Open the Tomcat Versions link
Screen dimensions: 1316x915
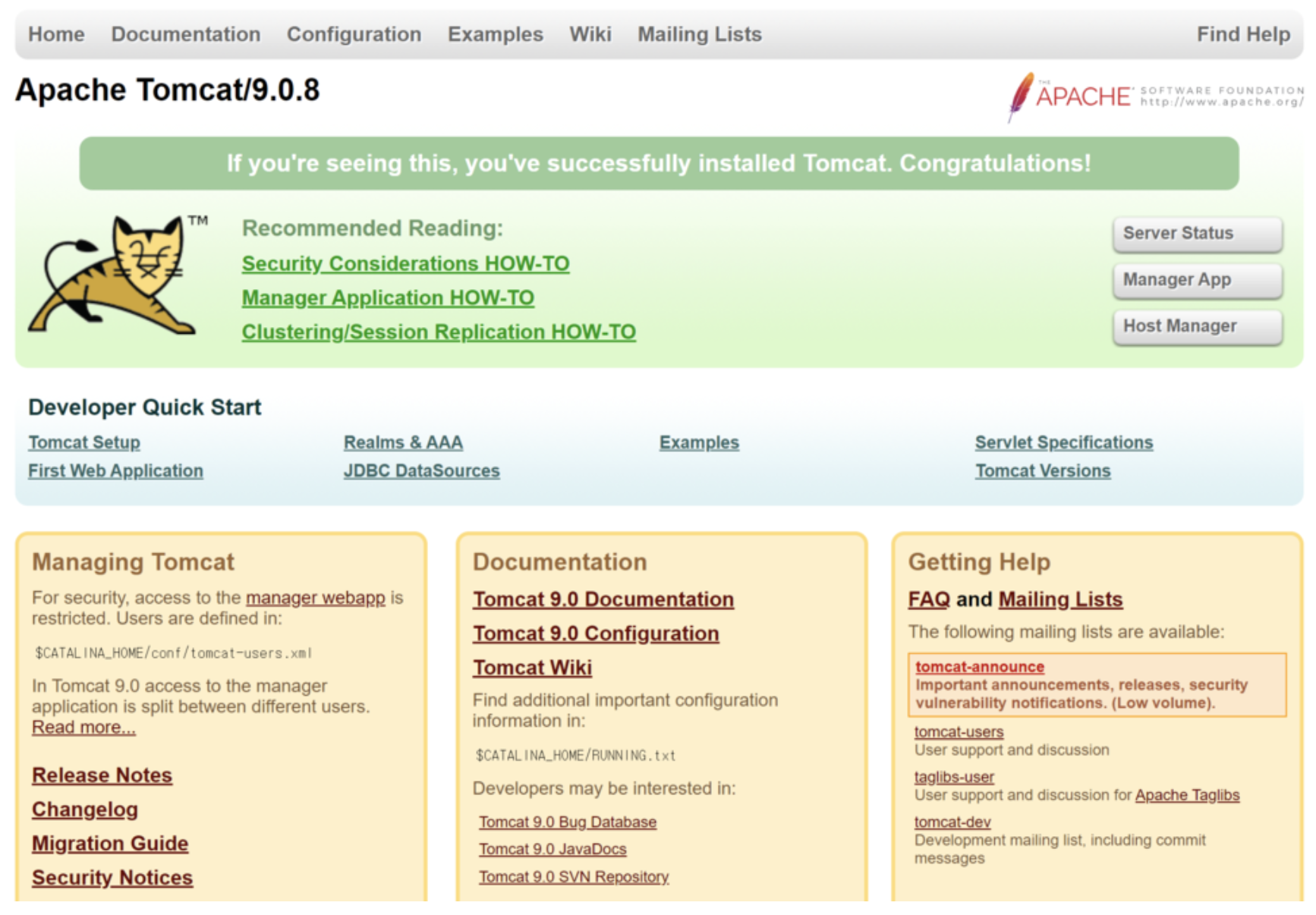(x=1043, y=470)
